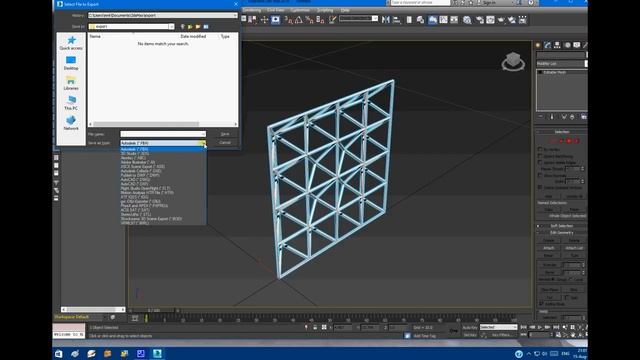Open the Scripting menu

click(x=325, y=10)
